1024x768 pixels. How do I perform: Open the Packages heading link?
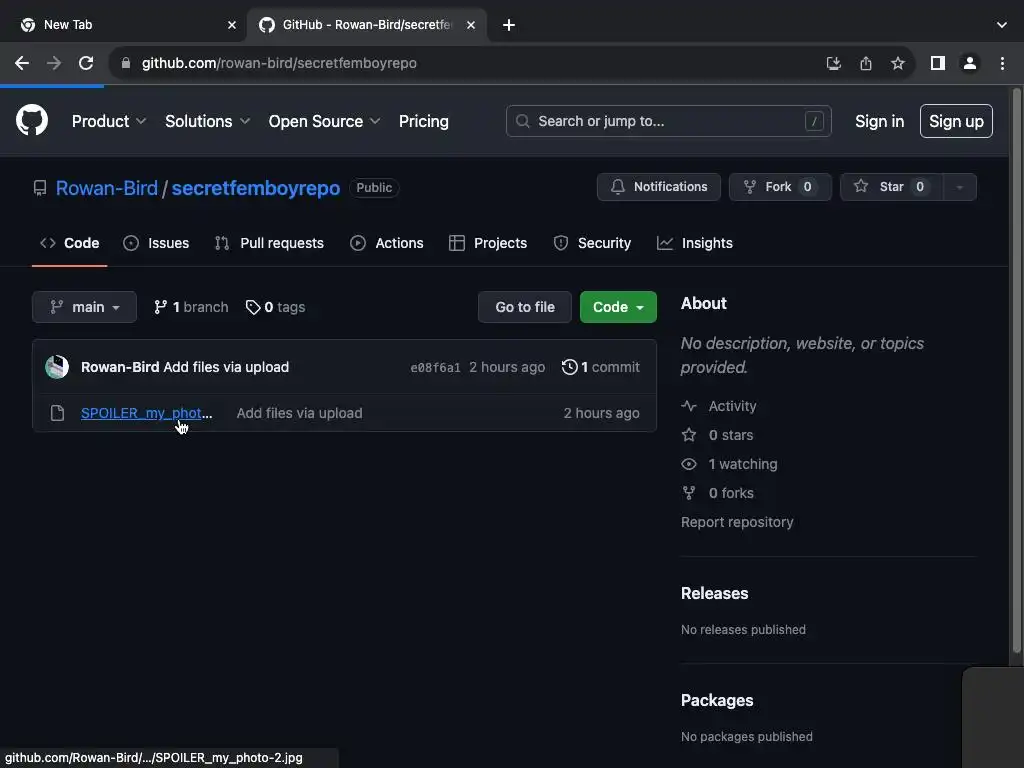point(717,700)
